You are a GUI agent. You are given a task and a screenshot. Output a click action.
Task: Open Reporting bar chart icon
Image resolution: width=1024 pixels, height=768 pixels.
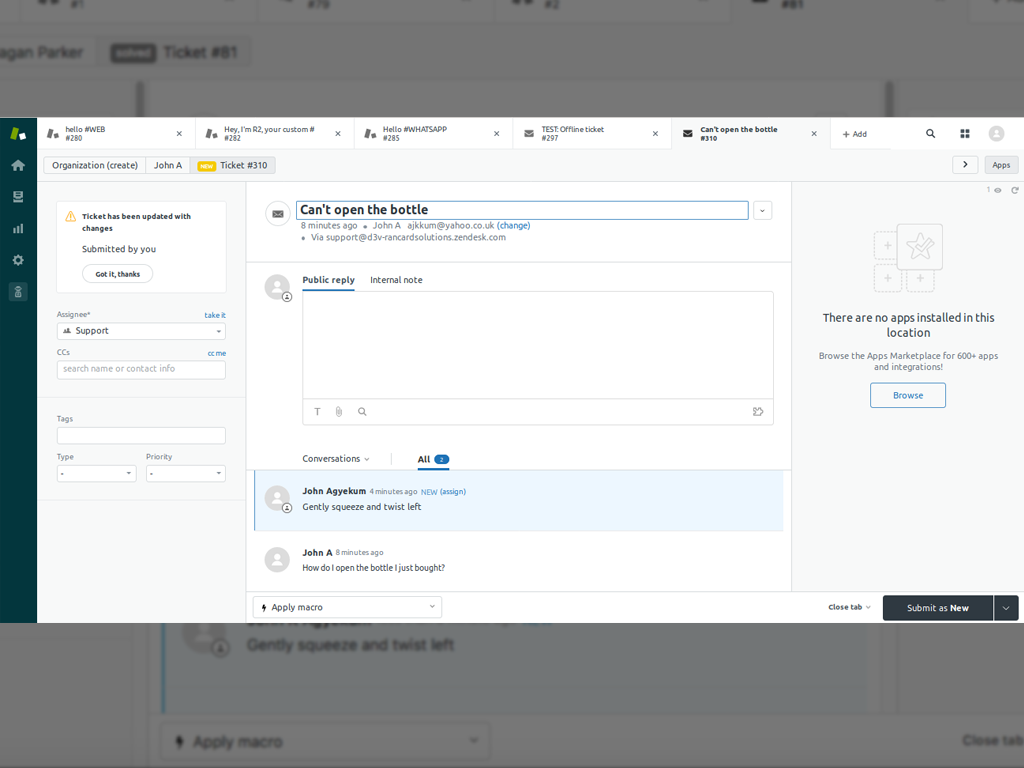(18, 229)
